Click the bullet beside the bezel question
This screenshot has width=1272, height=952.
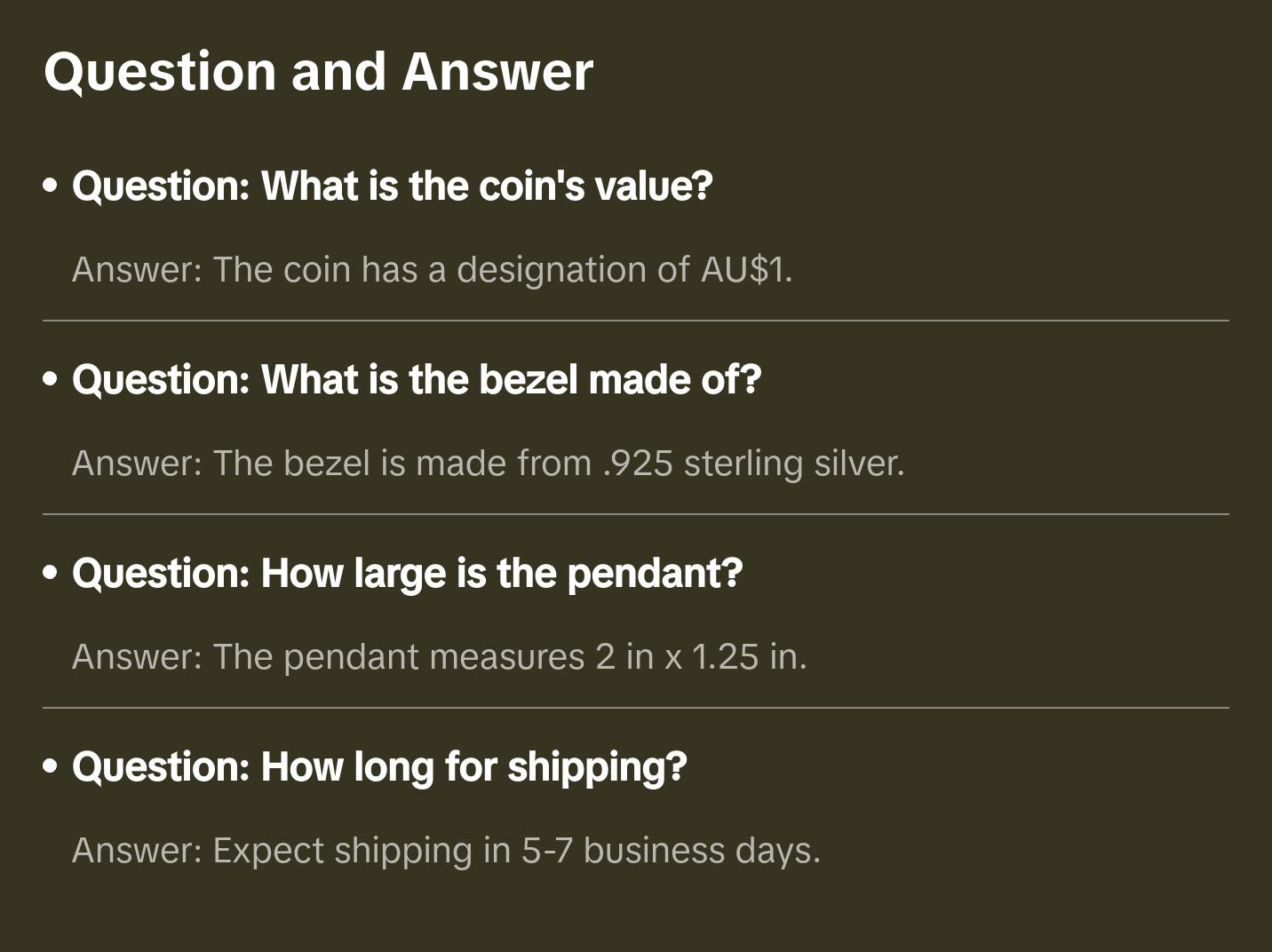tap(51, 380)
